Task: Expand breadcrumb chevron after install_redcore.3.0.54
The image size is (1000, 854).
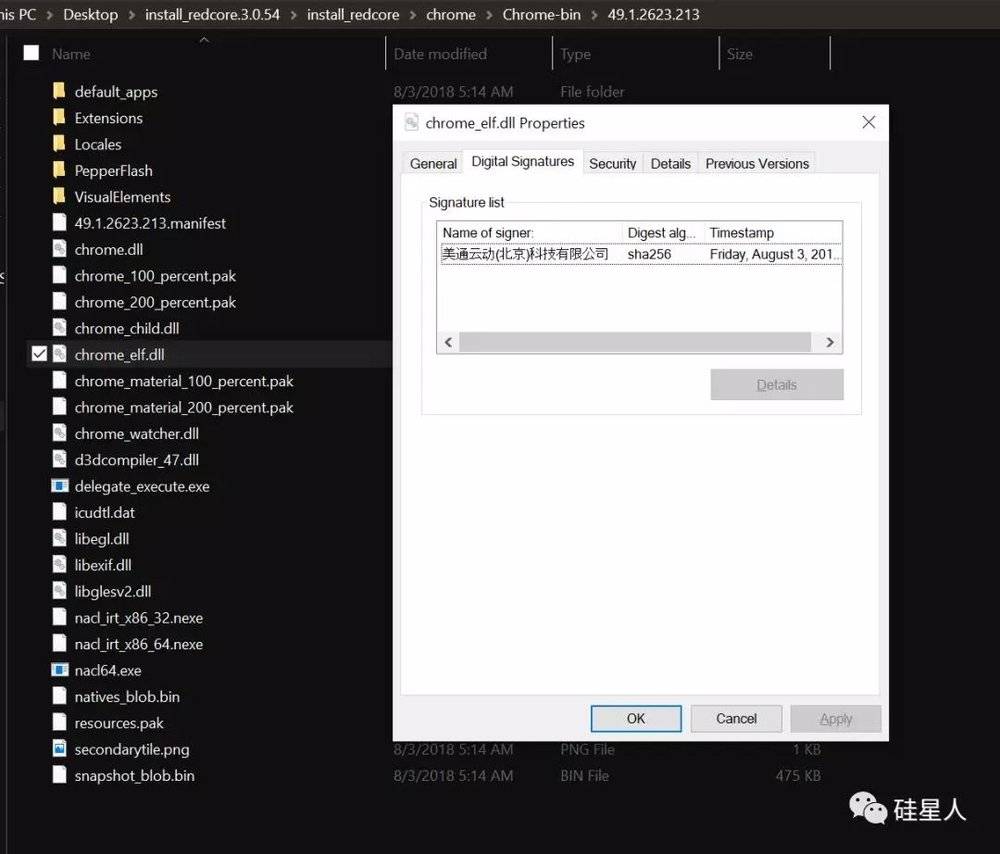Action: [293, 15]
